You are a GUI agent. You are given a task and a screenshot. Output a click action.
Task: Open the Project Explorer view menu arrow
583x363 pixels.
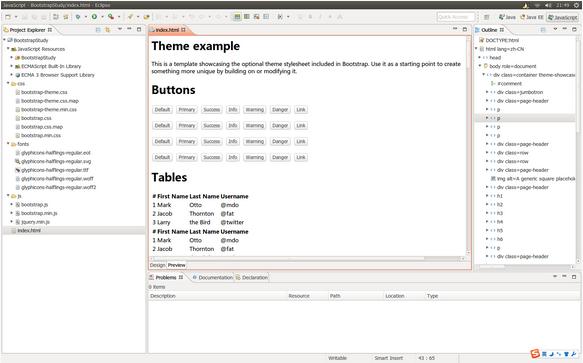click(120, 29)
